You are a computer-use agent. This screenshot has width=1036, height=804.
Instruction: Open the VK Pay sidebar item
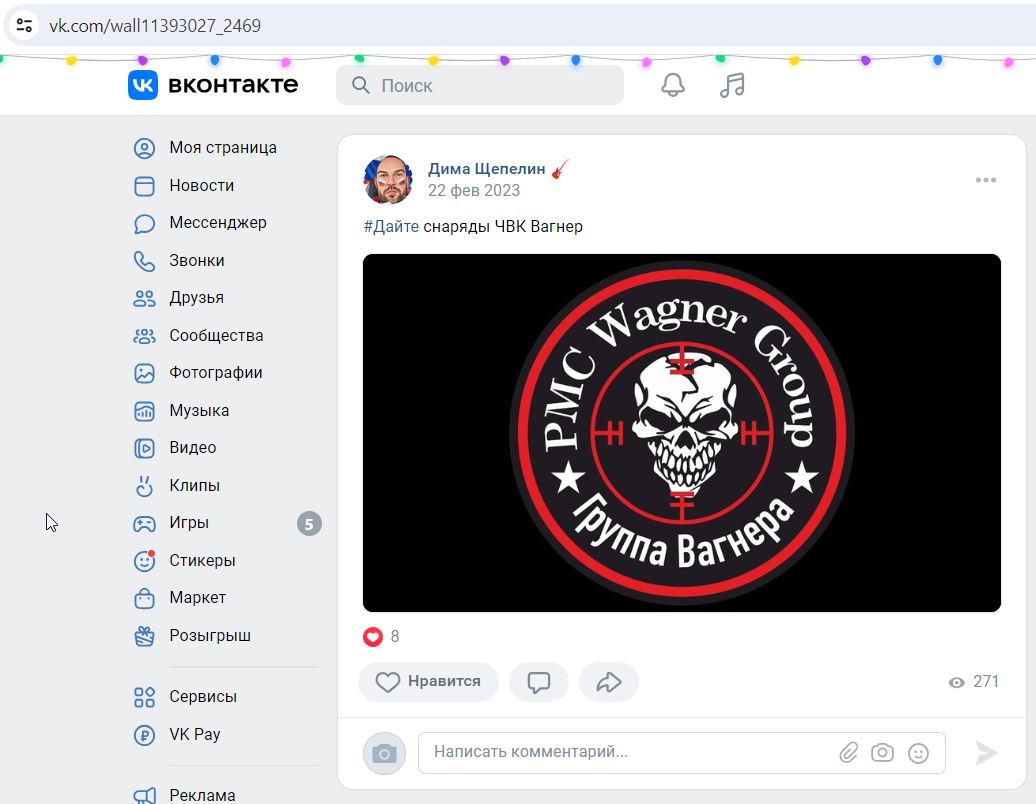tap(195, 735)
